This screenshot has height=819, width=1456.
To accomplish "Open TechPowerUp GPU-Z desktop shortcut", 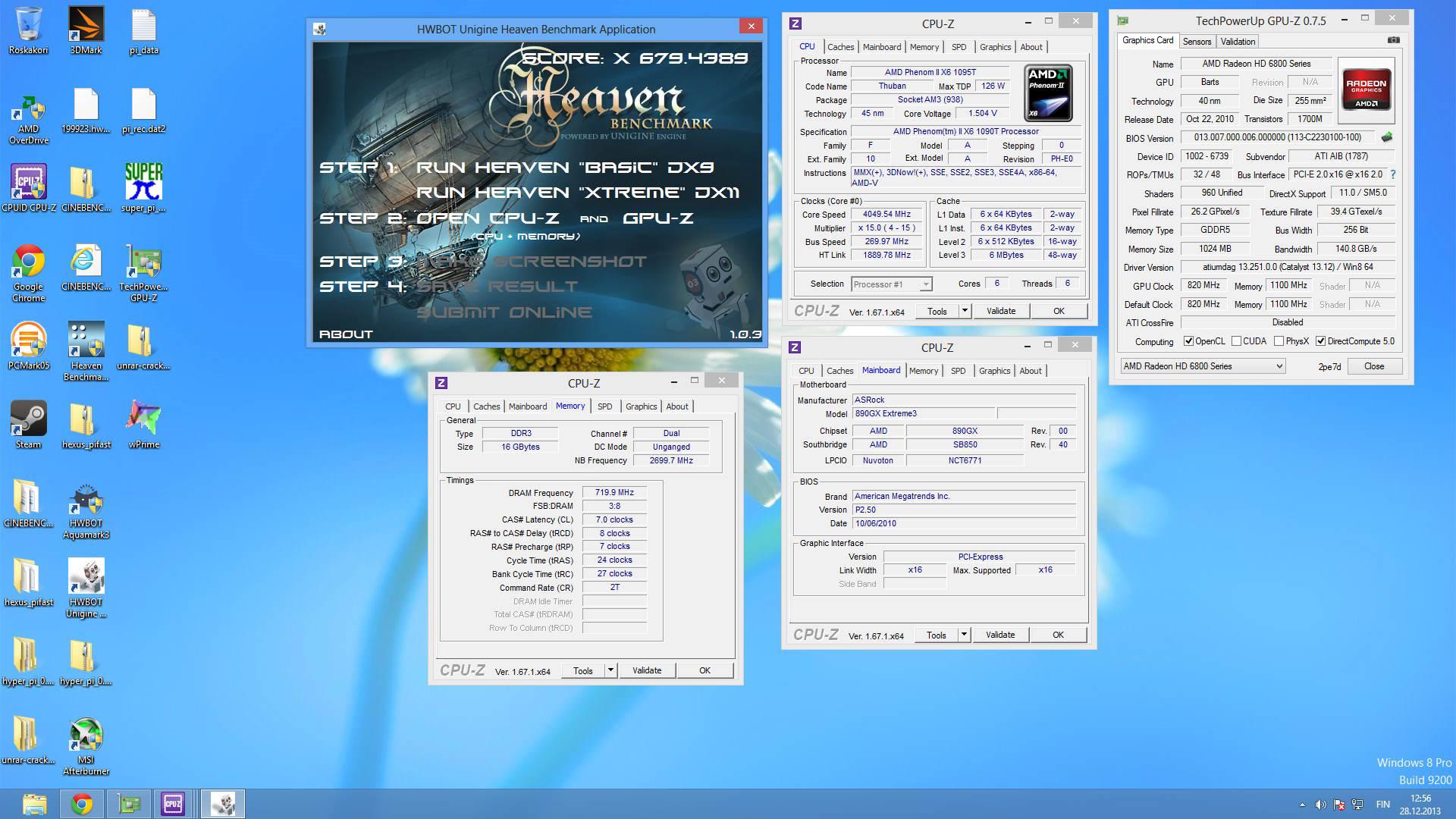I will (143, 273).
